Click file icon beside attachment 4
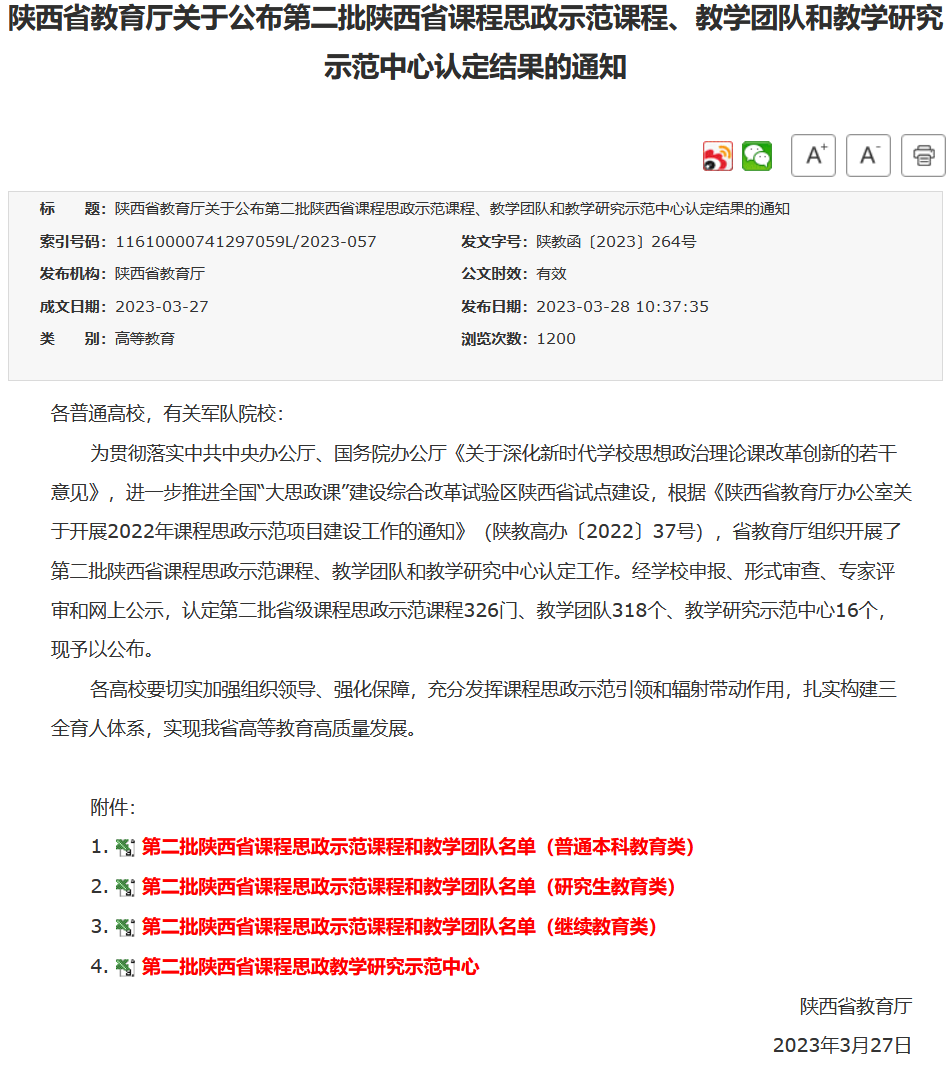This screenshot has height=1065, width=948. click(125, 968)
